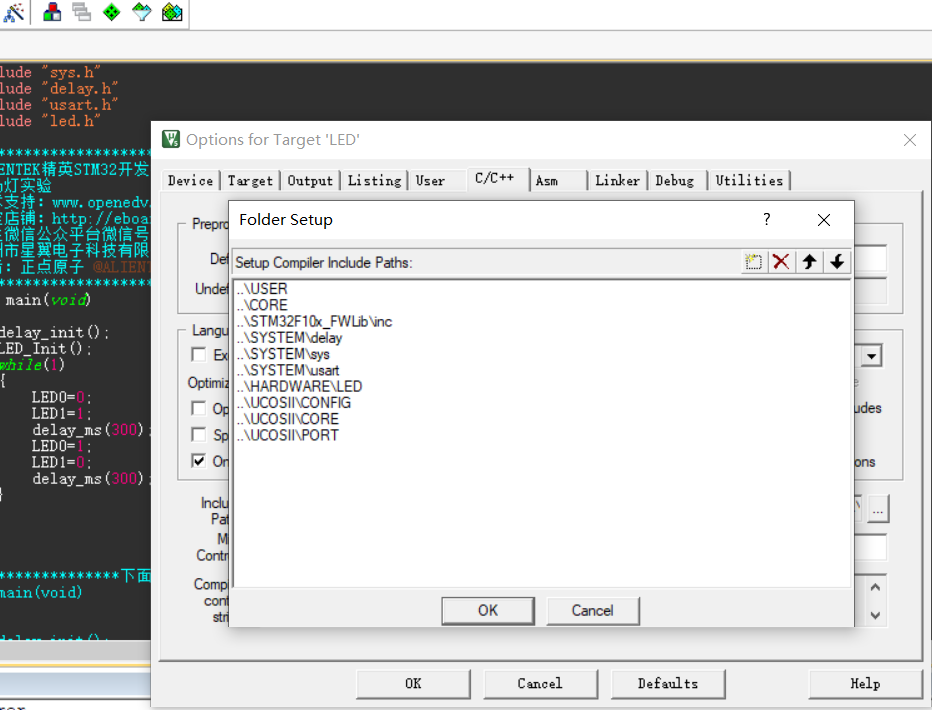Image resolution: width=932 pixels, height=710 pixels.
Task: Select the ..\UCOSII\CORE path
Action: (288, 419)
